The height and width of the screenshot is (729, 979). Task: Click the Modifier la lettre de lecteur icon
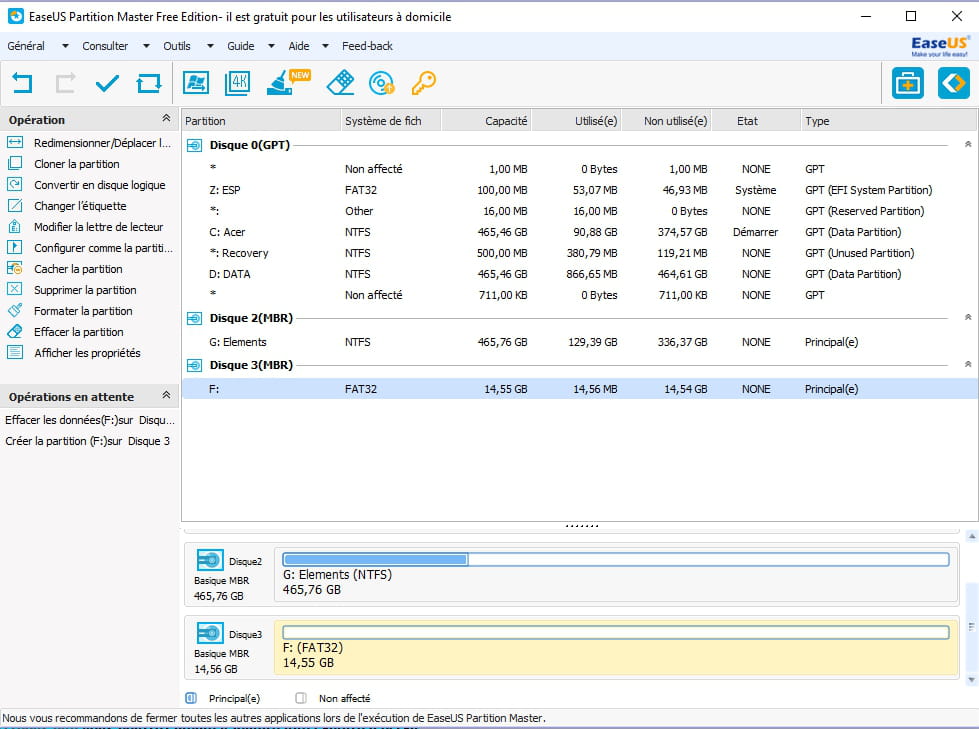[15, 227]
